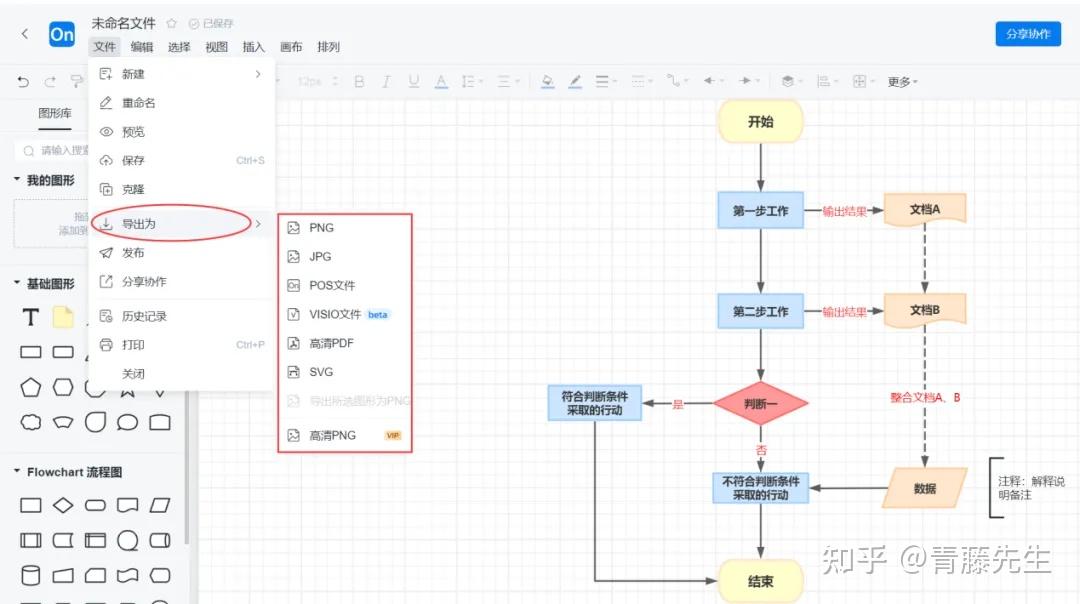Open the line color pen tool
1080x604 pixels.
coord(574,81)
